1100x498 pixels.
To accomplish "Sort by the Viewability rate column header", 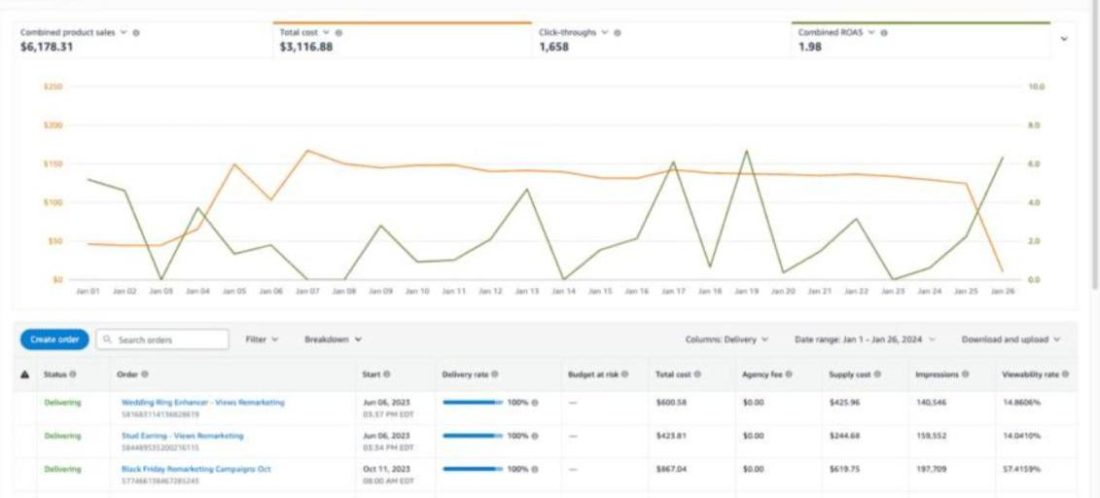I will (1030, 375).
